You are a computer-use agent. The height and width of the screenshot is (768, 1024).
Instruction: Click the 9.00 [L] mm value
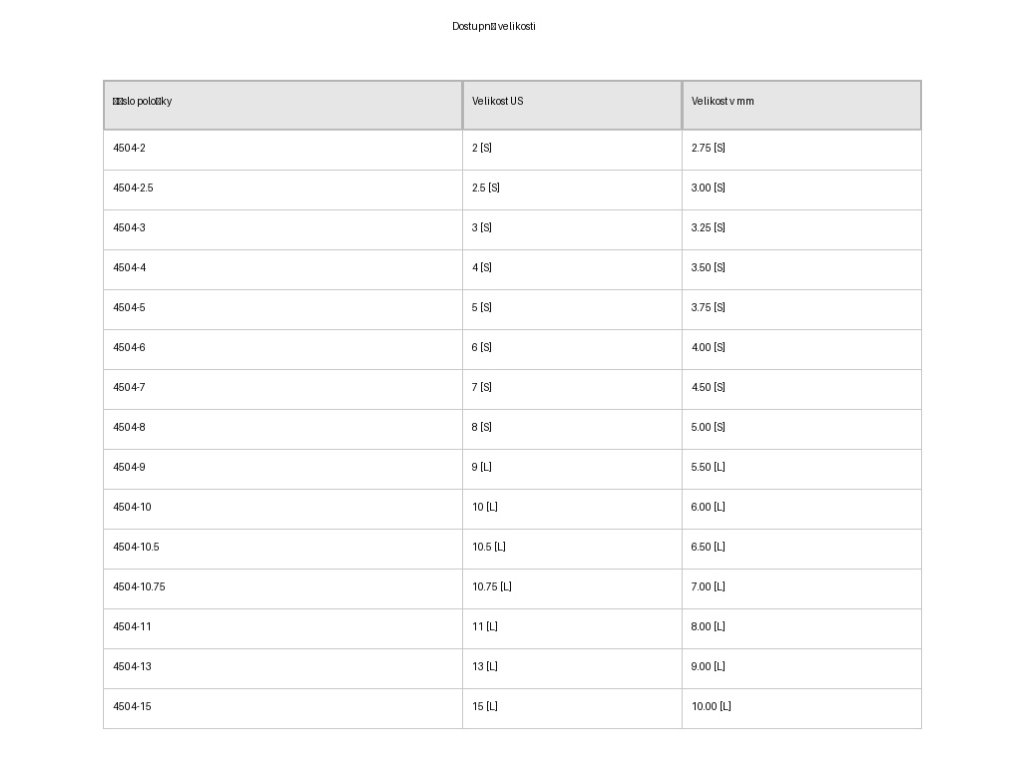coord(708,668)
